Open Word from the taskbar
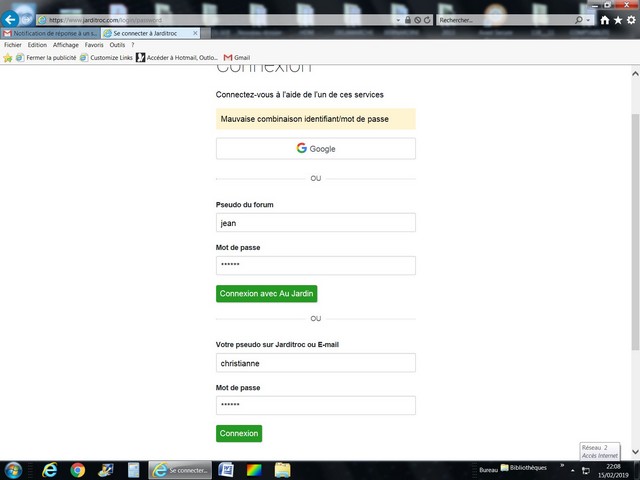Viewport: 640px width, 480px height. [x=225, y=470]
